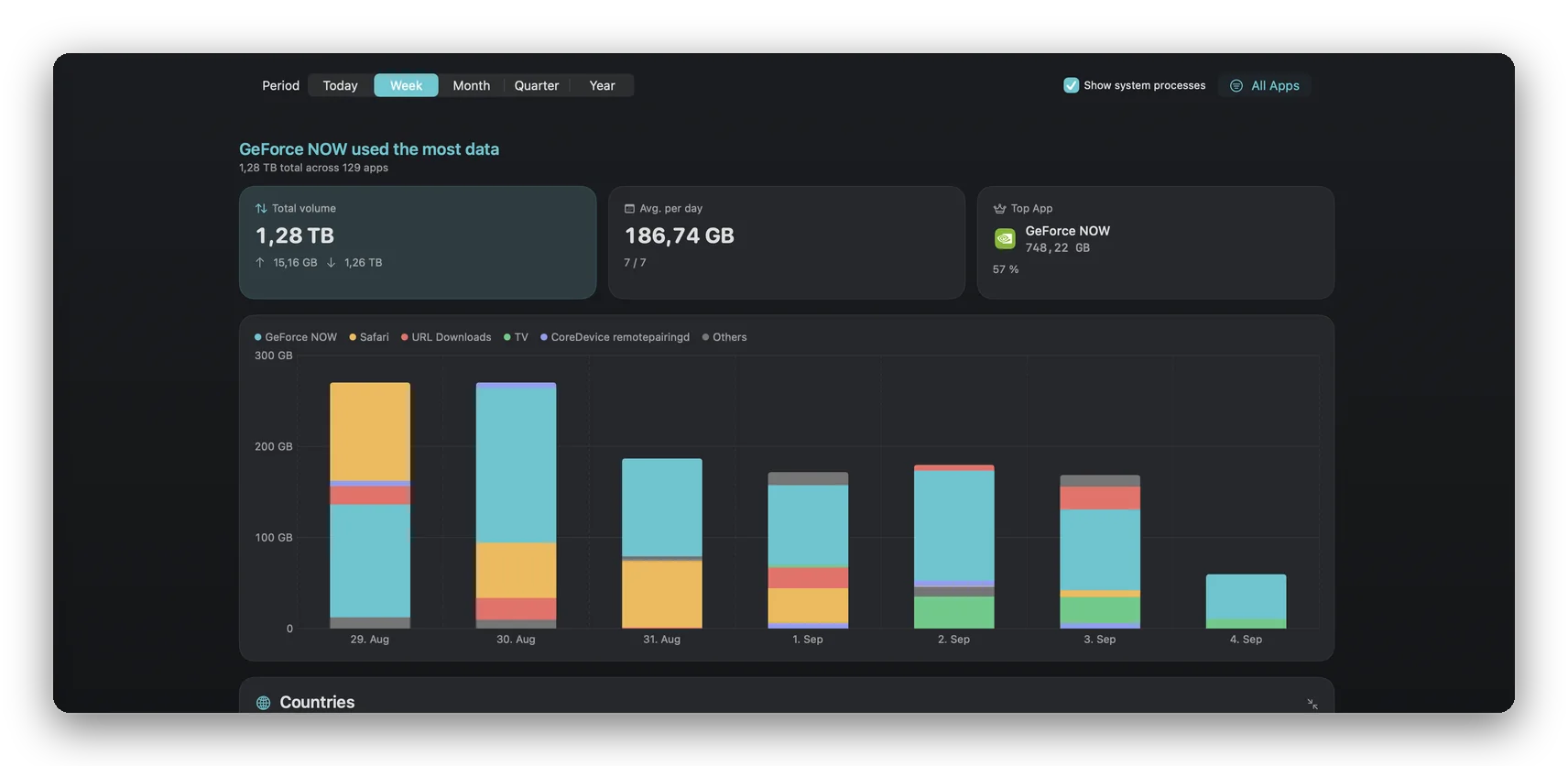
Task: Click the 30. Aug bar
Action: pos(516,505)
